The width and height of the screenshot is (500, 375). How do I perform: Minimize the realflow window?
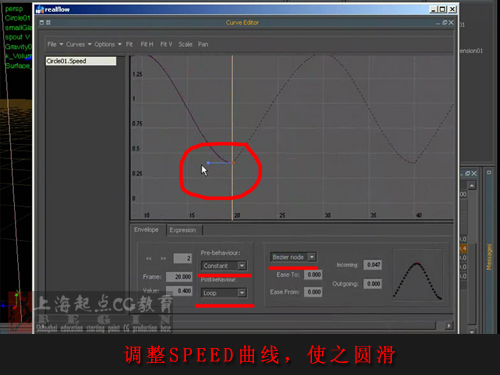433,9
